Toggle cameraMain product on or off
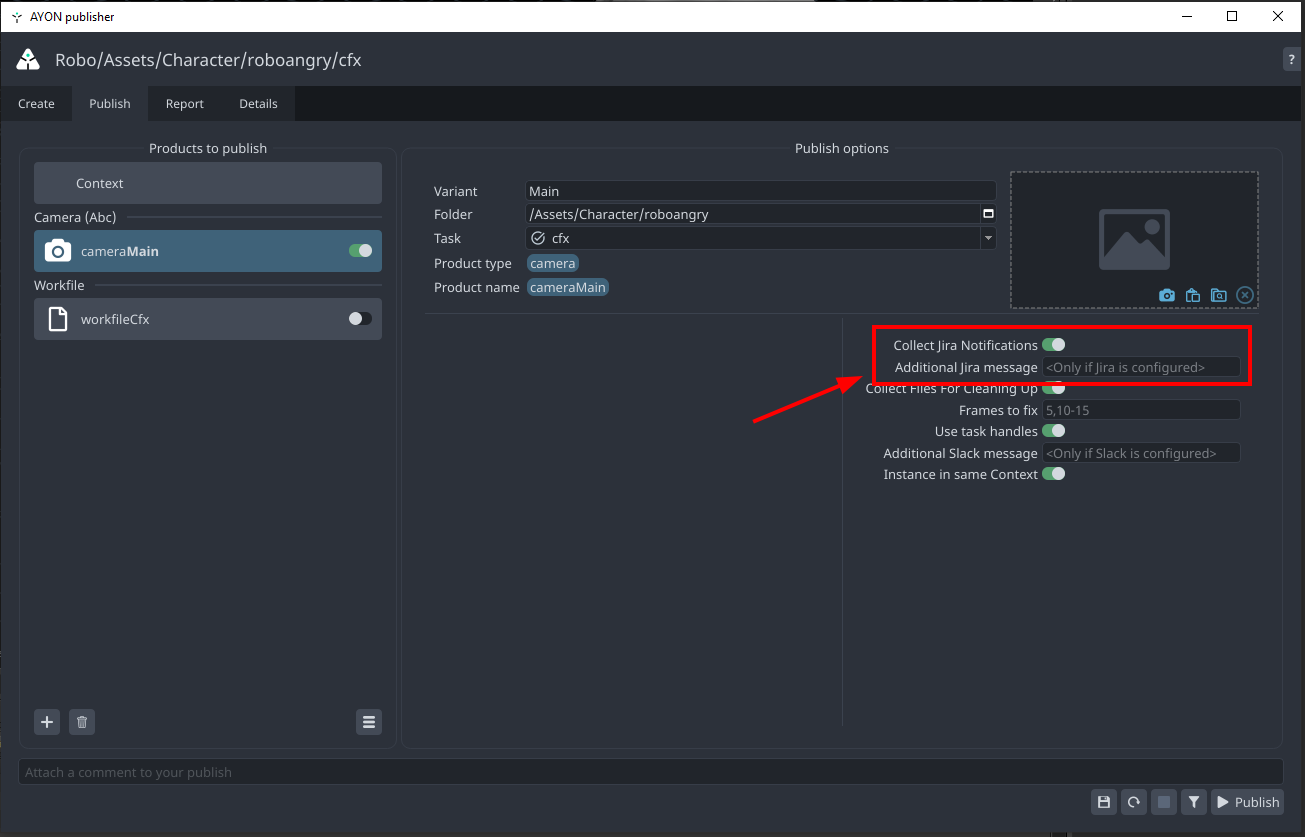 (x=360, y=251)
